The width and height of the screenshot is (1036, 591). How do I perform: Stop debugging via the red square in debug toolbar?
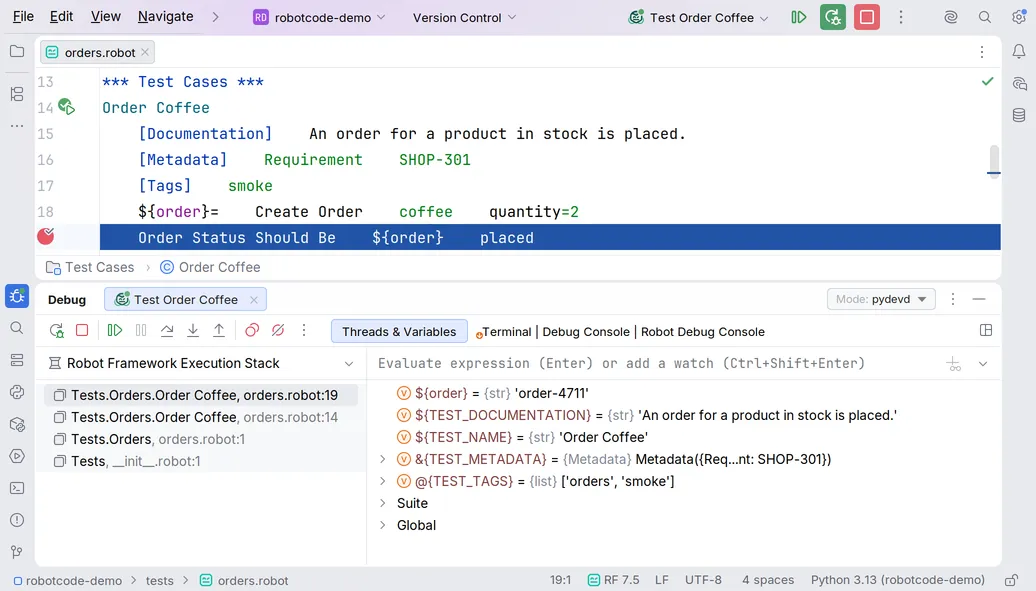[x=82, y=331]
